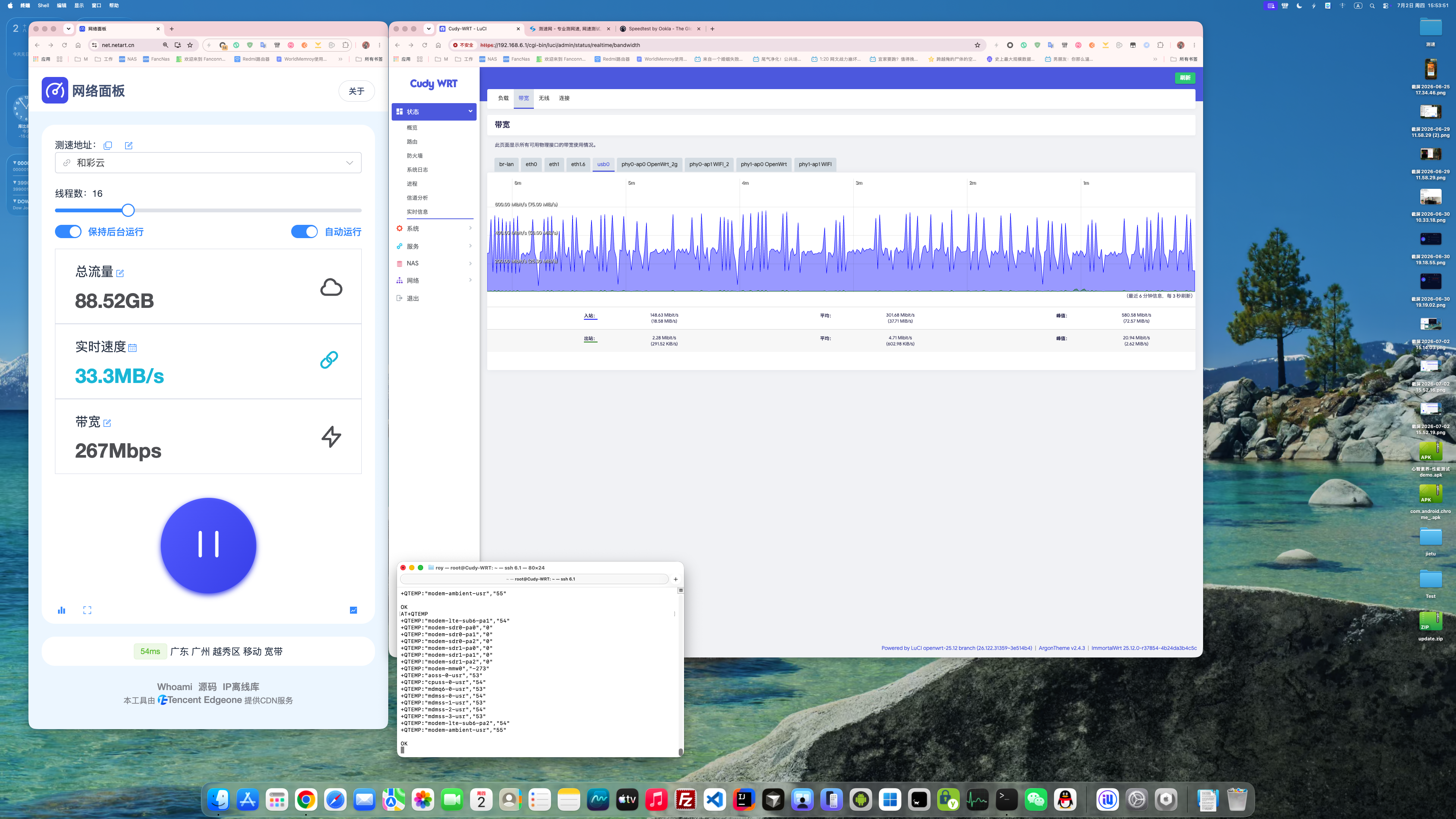Screen dimensions: 1456x819
Task: Switch to Speedtest by Ookla browser tab
Action: pos(660,29)
